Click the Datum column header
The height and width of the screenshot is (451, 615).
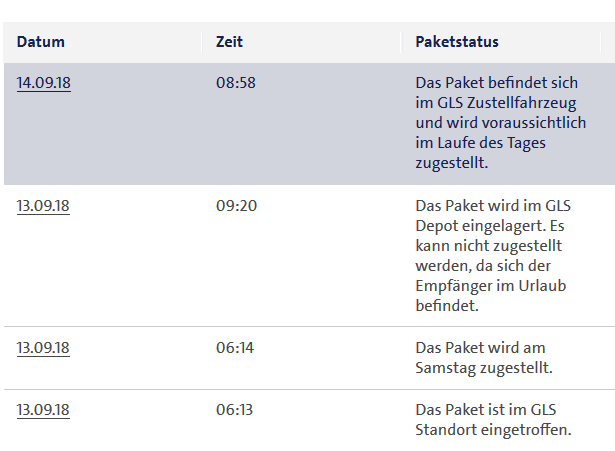point(41,42)
